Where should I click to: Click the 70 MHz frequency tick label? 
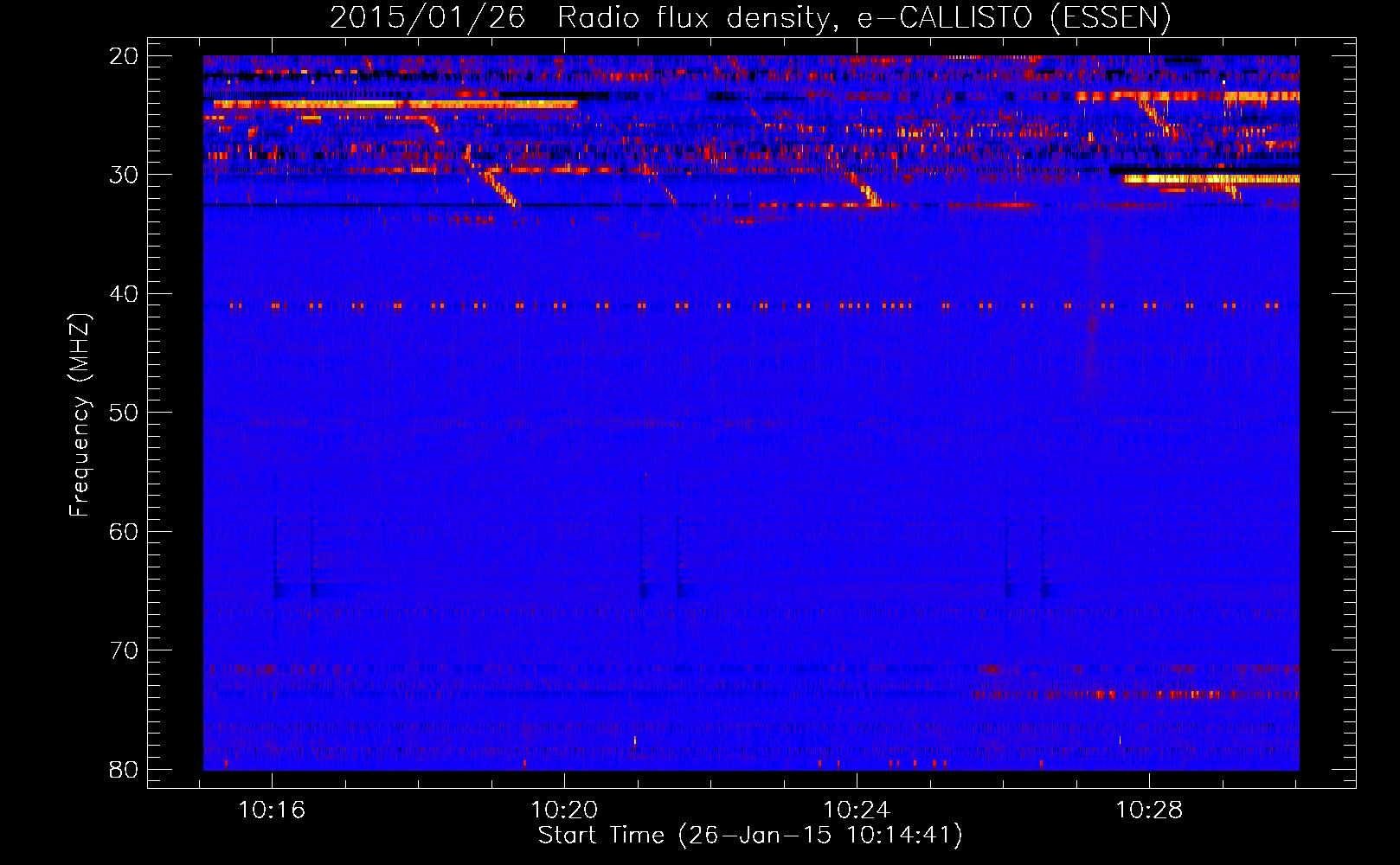click(x=124, y=650)
